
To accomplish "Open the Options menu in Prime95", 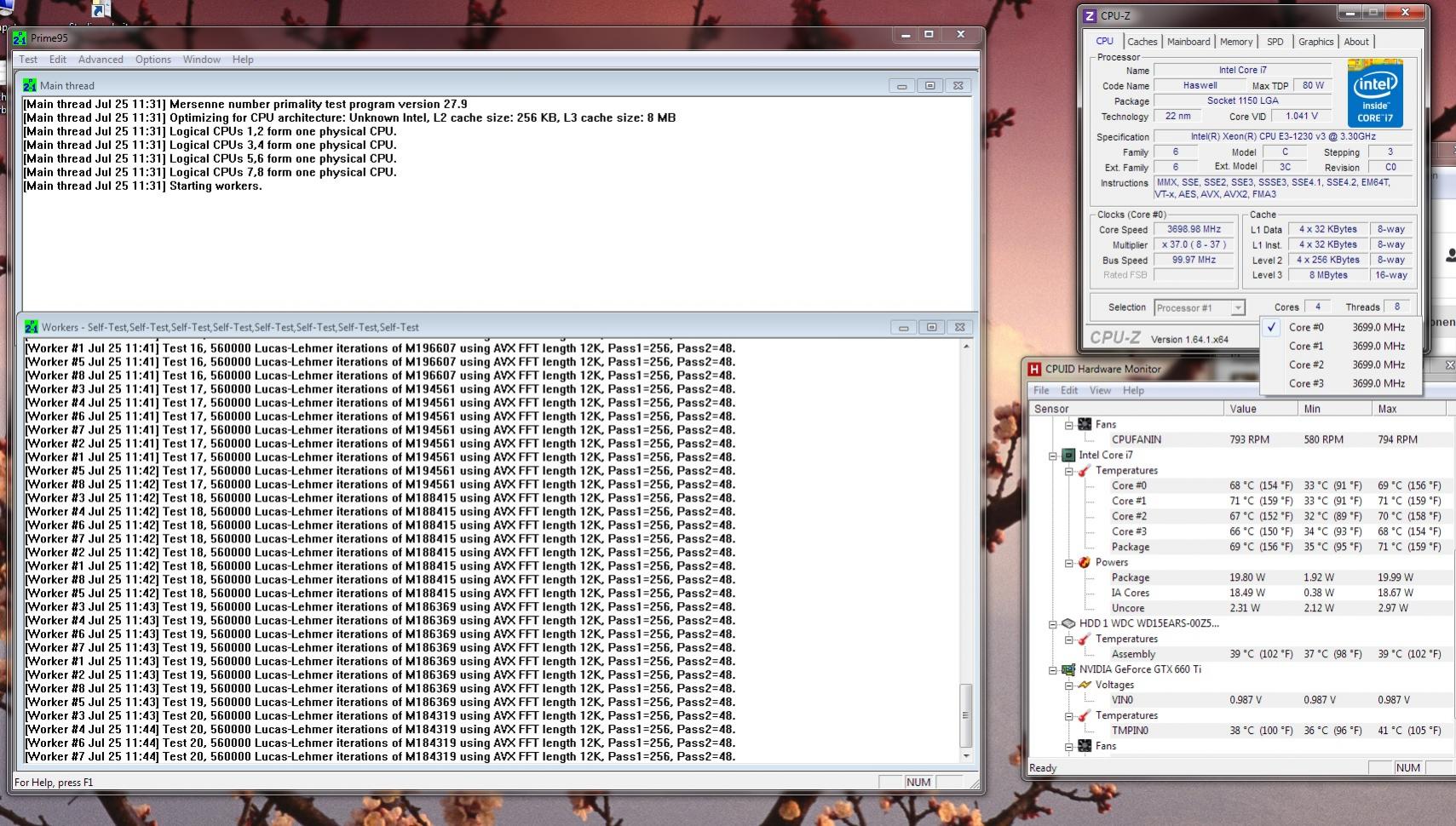I will [153, 60].
